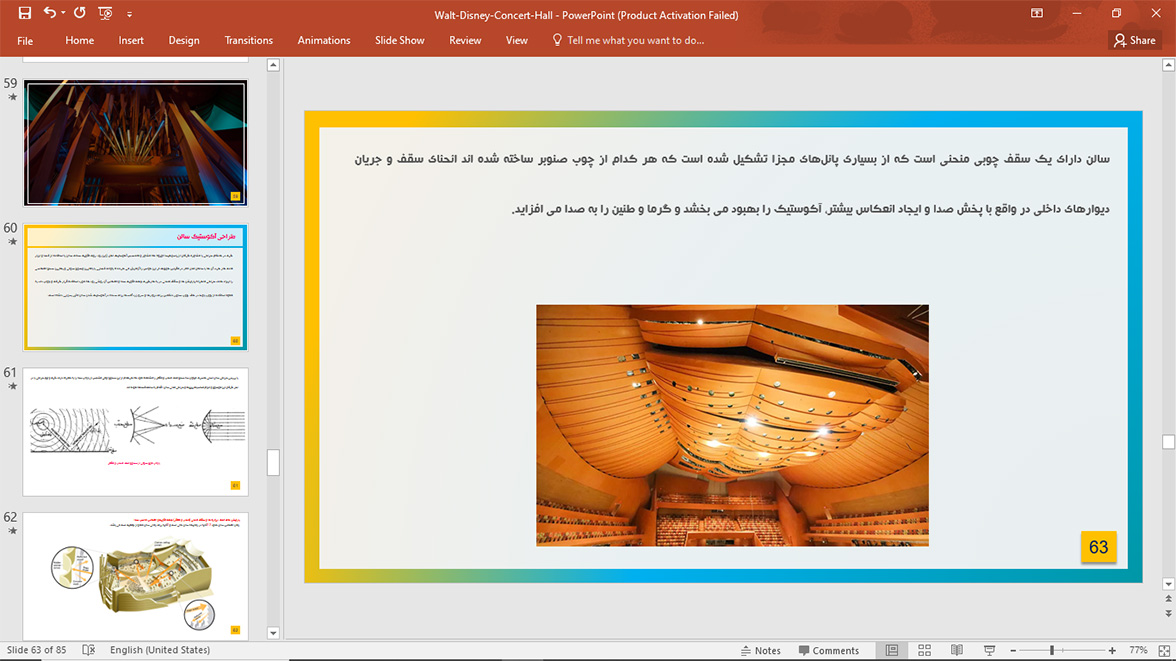Toggle the Comments pane
This screenshot has width=1176, height=661.
[829, 650]
